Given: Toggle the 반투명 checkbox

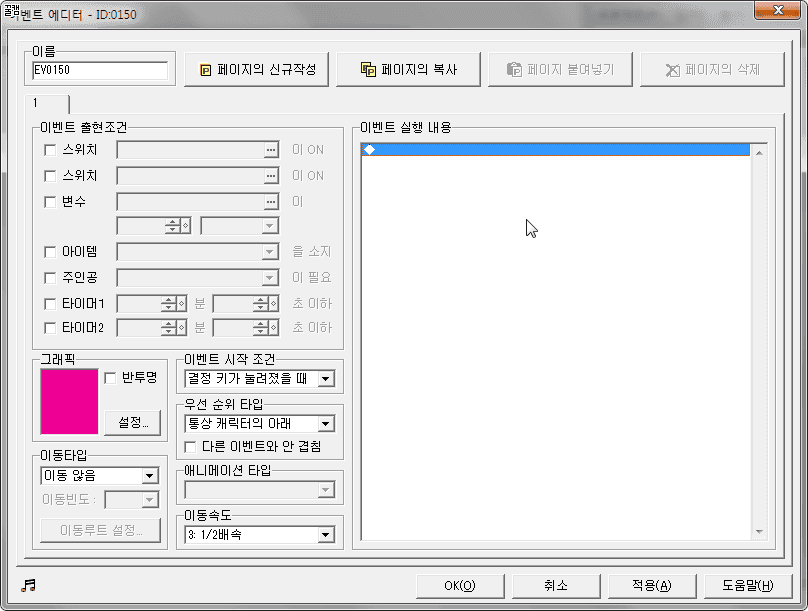Looking at the screenshot, I should [111, 378].
